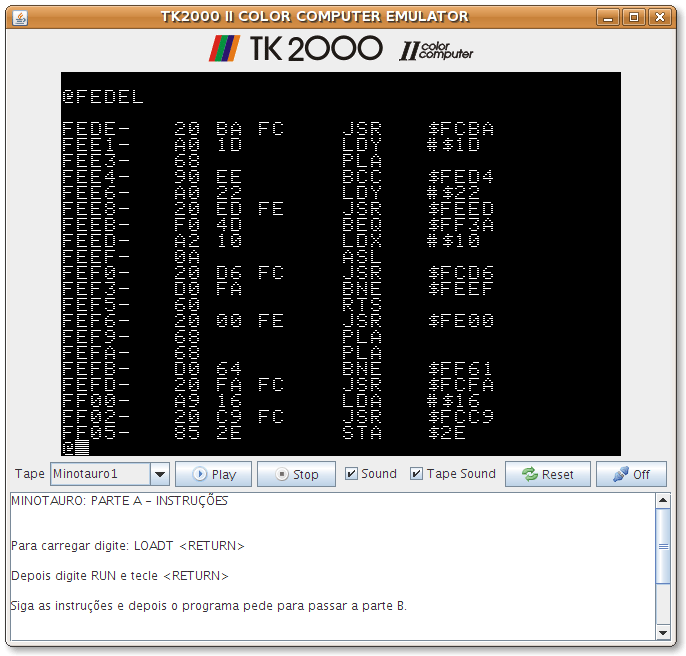Image resolution: width=686 pixels, height=656 pixels.
Task: Click 'Para carregar digite: LOADT' line
Action: point(128,546)
